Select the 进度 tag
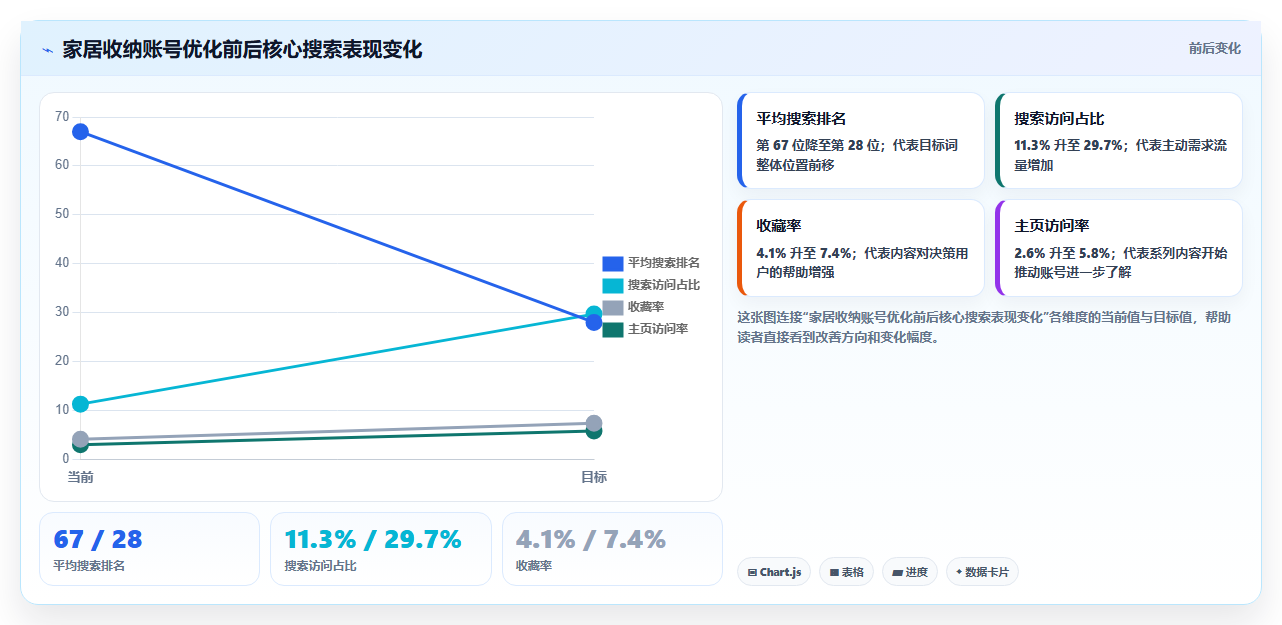This screenshot has width=1282, height=625. (x=910, y=572)
